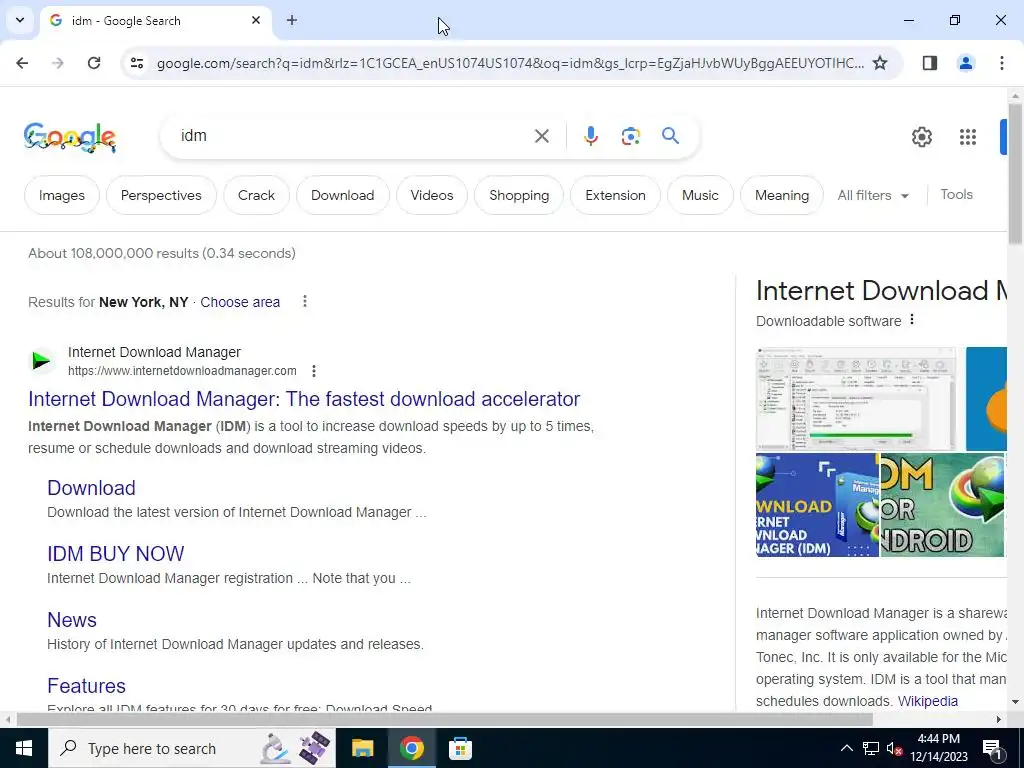Click taskbar Type here to search box
The width and height of the screenshot is (1024, 768).
point(191,748)
